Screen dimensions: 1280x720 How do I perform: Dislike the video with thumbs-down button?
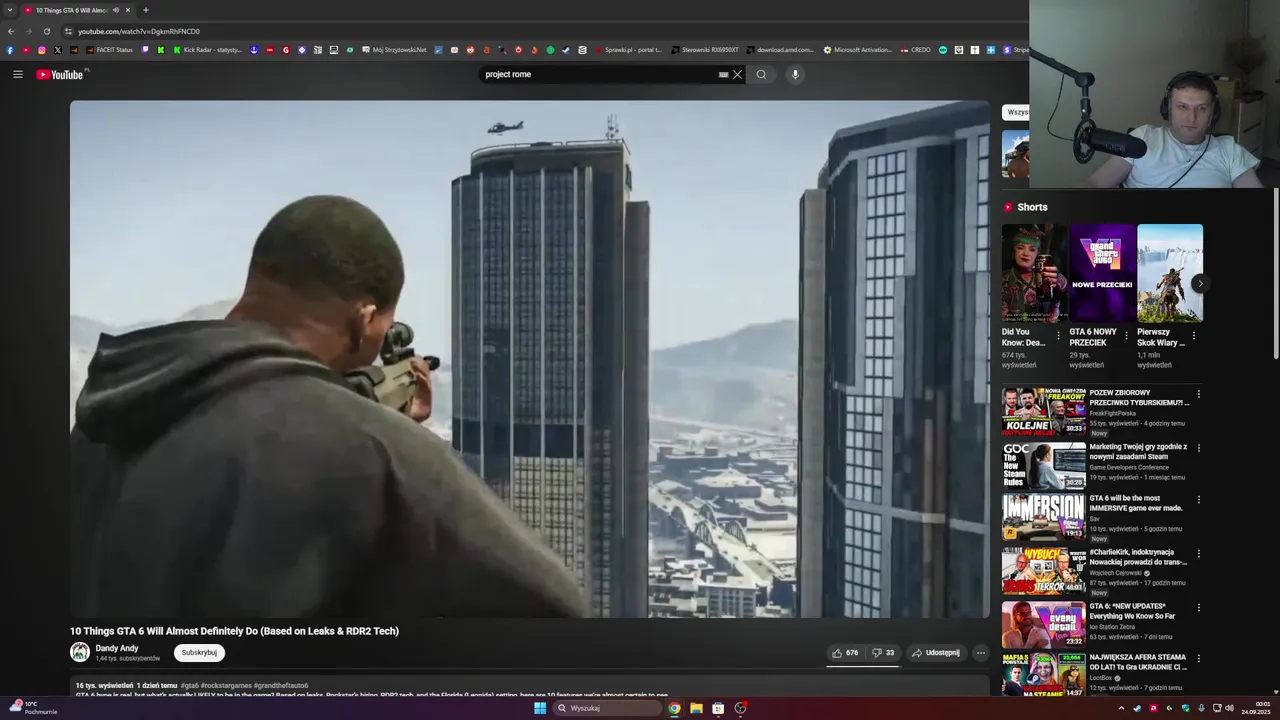(883, 653)
